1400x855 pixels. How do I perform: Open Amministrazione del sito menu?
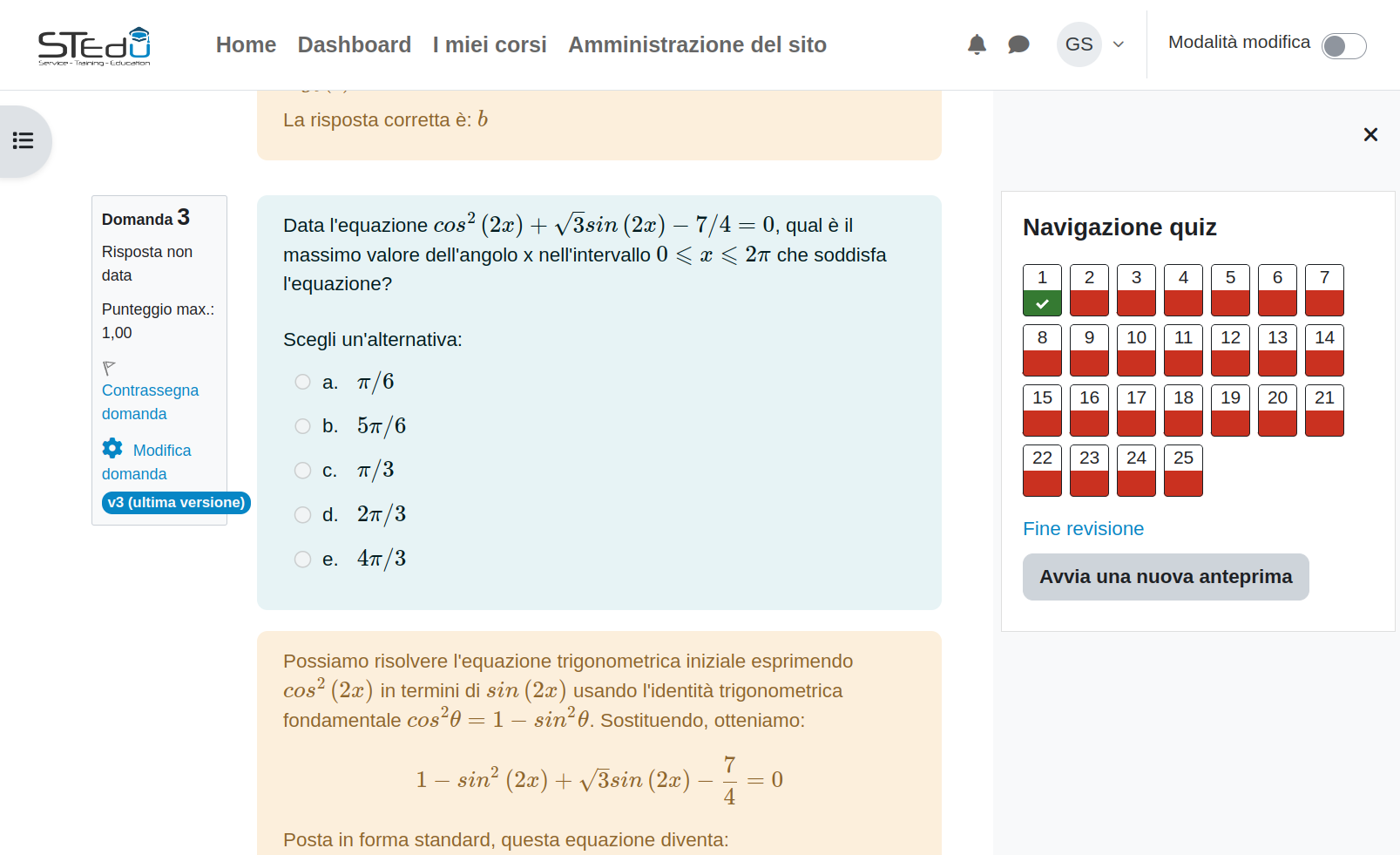pyautogui.click(x=697, y=44)
